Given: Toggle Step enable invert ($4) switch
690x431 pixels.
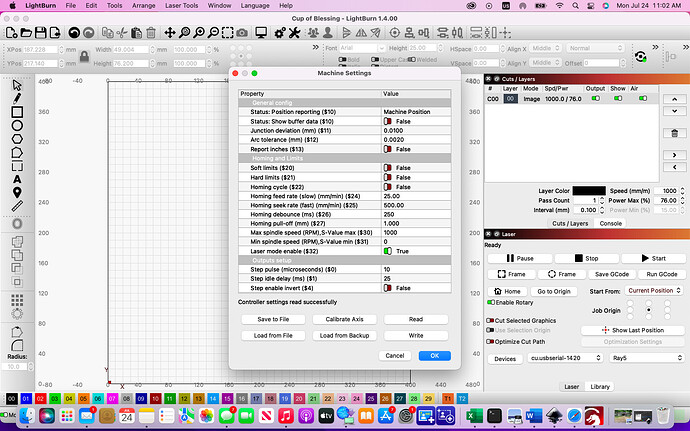Looking at the screenshot, I should 388,288.
